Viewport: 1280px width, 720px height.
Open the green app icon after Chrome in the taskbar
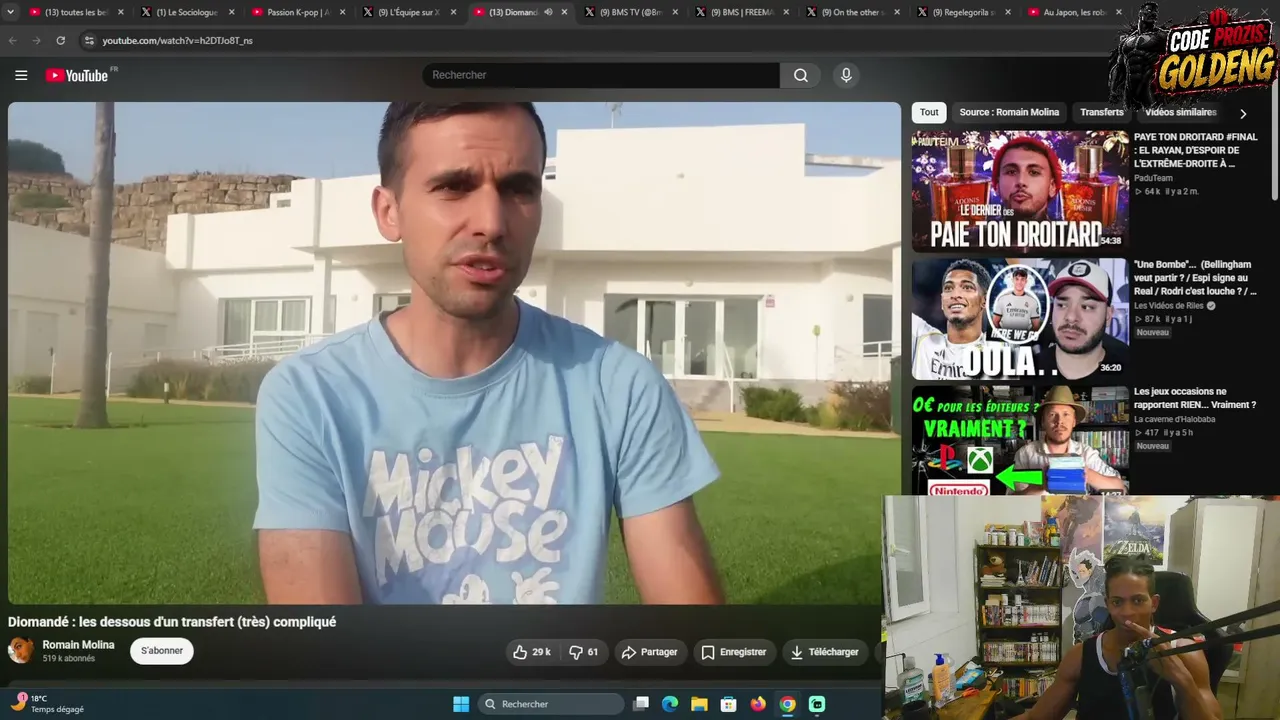pyautogui.click(x=817, y=704)
